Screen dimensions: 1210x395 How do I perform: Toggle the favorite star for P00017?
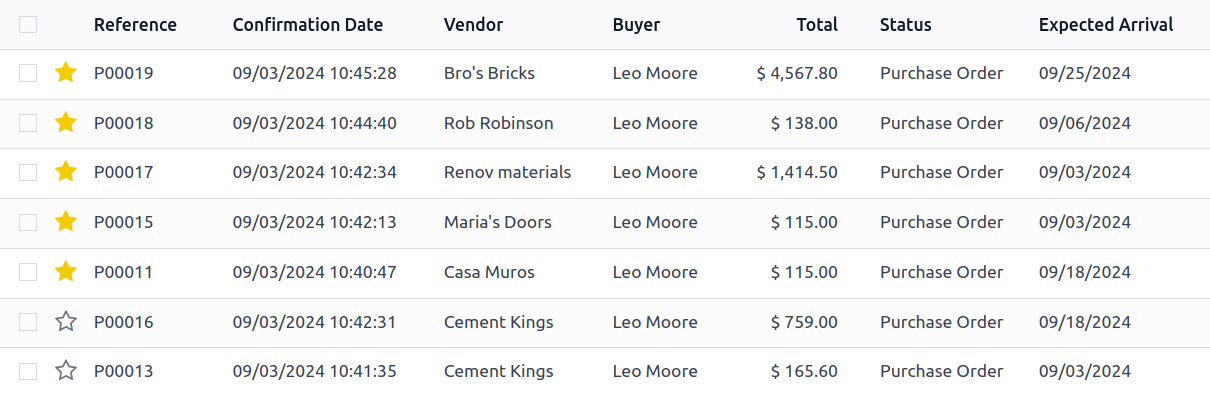(66, 172)
